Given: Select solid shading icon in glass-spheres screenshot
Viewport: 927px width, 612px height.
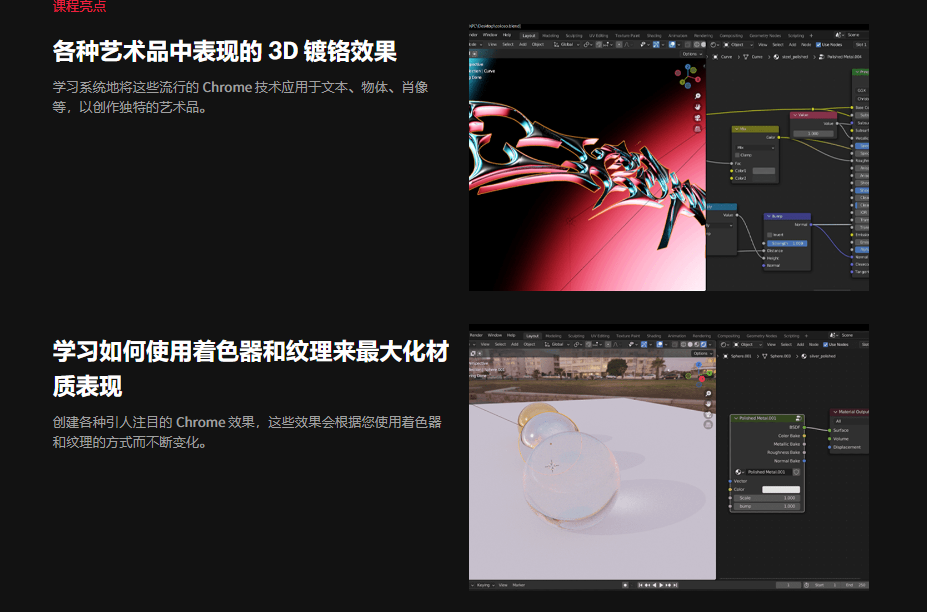Looking at the screenshot, I should tap(690, 344).
